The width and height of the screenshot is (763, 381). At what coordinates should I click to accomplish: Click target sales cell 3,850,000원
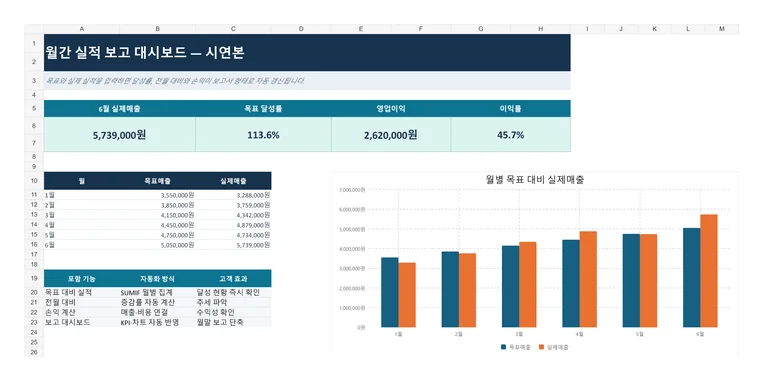click(157, 205)
